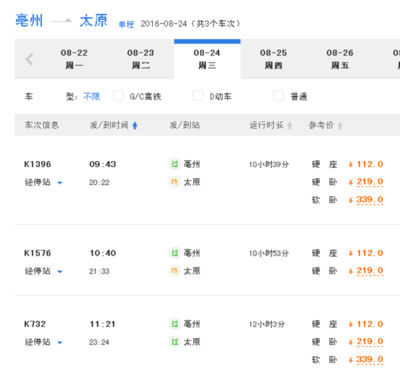Click the 发/到站 column header

click(185, 125)
